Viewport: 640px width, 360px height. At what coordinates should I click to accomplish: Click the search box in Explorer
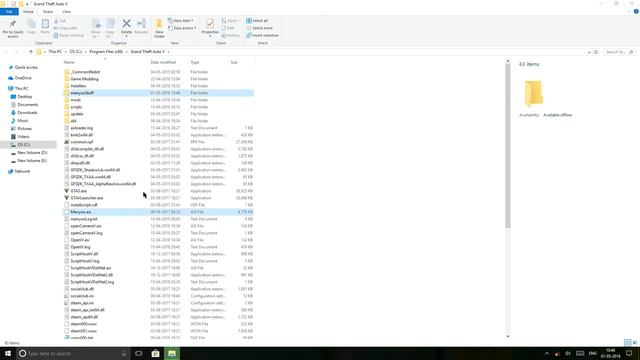click(x=619, y=52)
